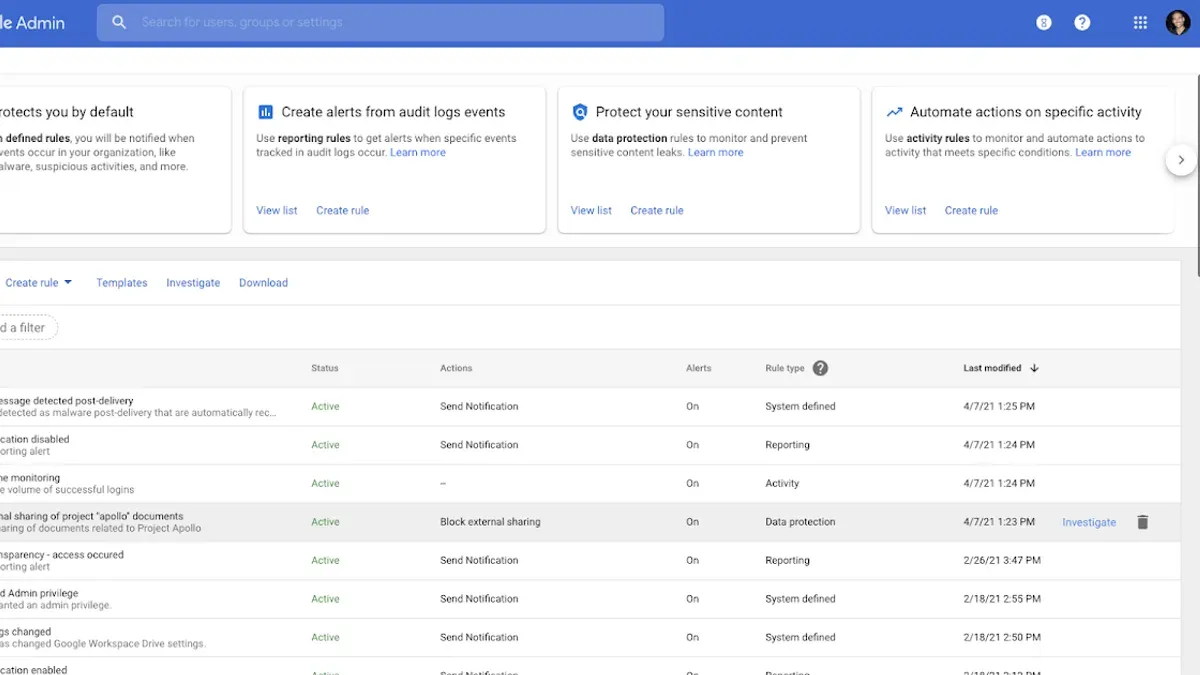The image size is (1200, 675).
Task: Click Create rule under Protect sensitive content
Action: point(657,210)
